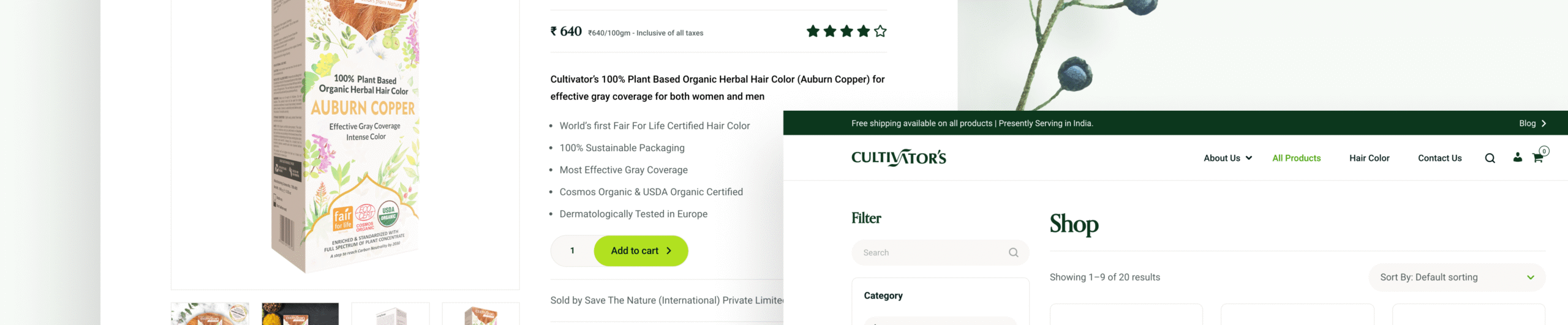
Task: Click the Cultivator's logo
Action: click(899, 158)
